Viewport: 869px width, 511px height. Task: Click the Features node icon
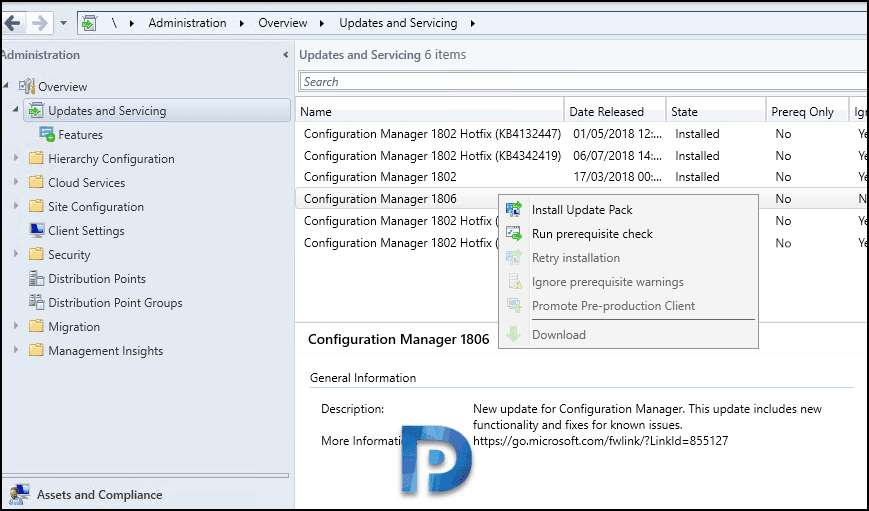click(47, 134)
